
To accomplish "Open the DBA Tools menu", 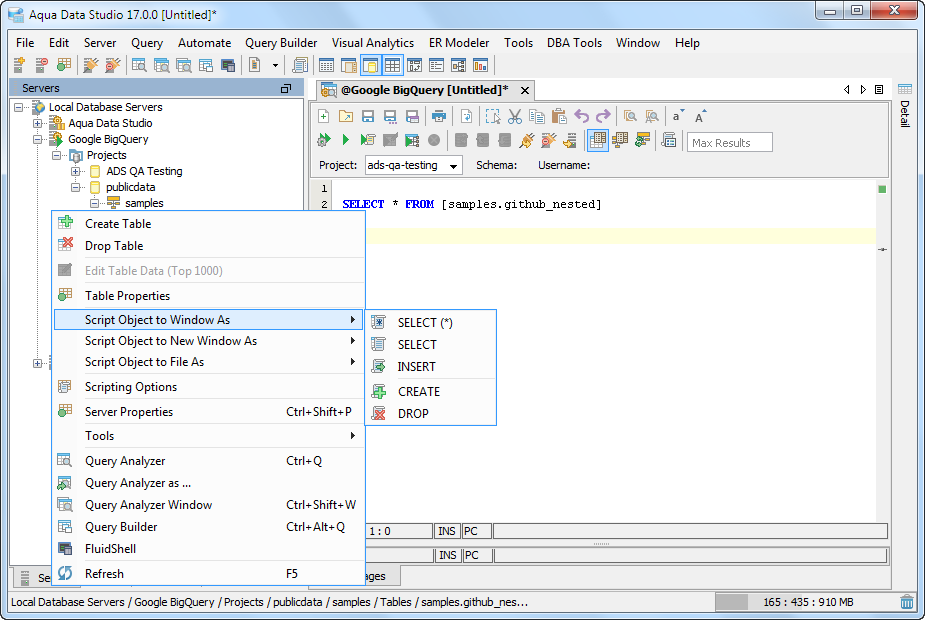I will [x=574, y=42].
